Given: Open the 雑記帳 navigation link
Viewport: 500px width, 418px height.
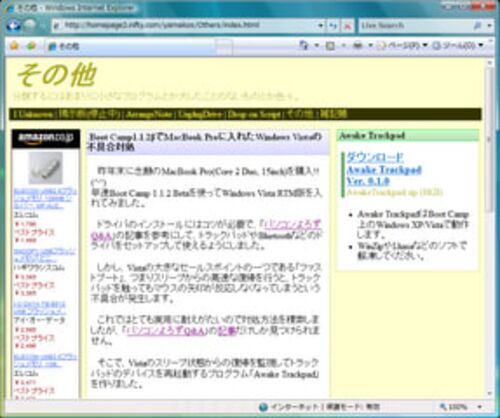Looking at the screenshot, I should pyautogui.click(x=333, y=114).
